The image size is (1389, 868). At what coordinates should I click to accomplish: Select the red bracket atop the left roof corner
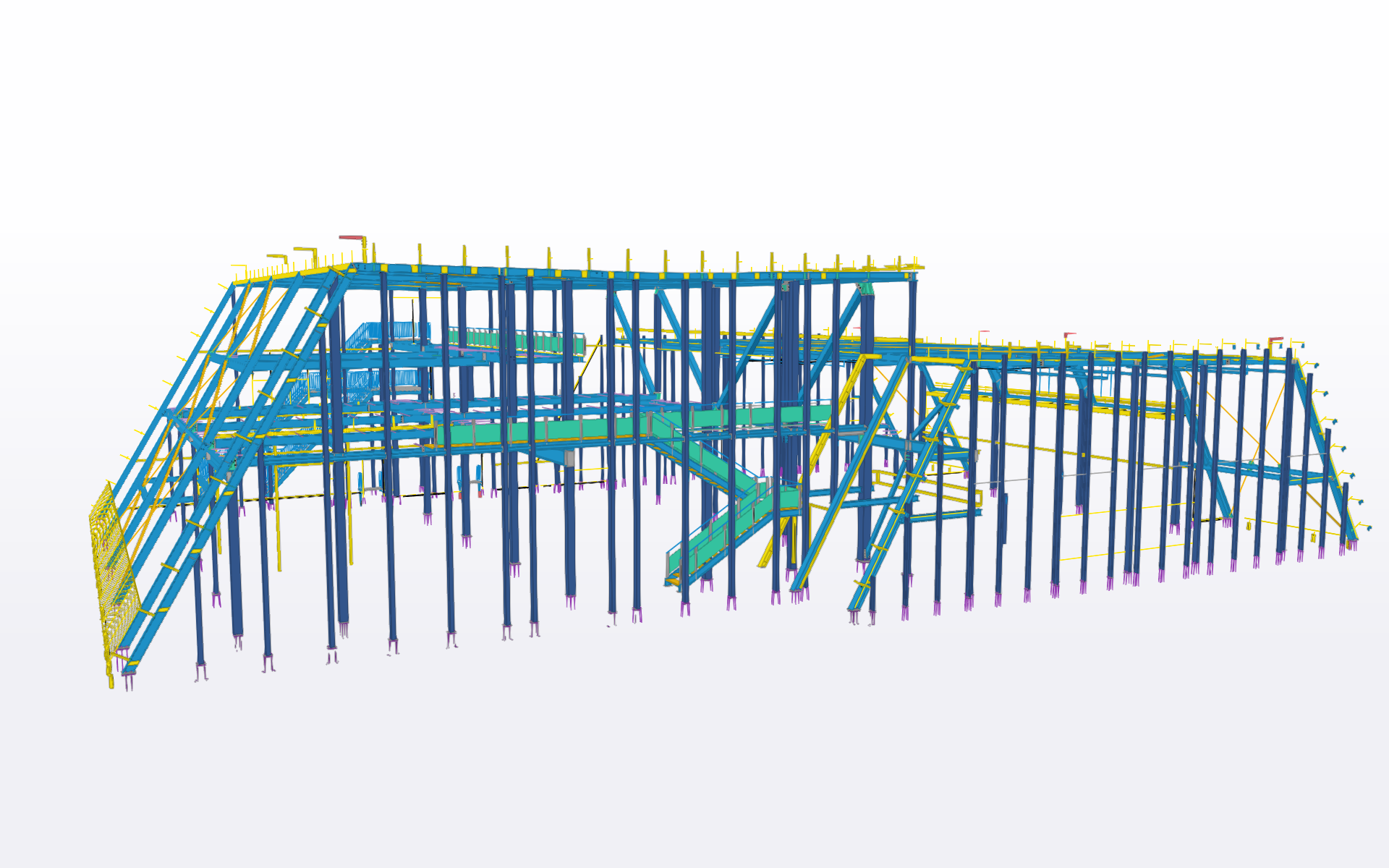pyautogui.click(x=352, y=237)
